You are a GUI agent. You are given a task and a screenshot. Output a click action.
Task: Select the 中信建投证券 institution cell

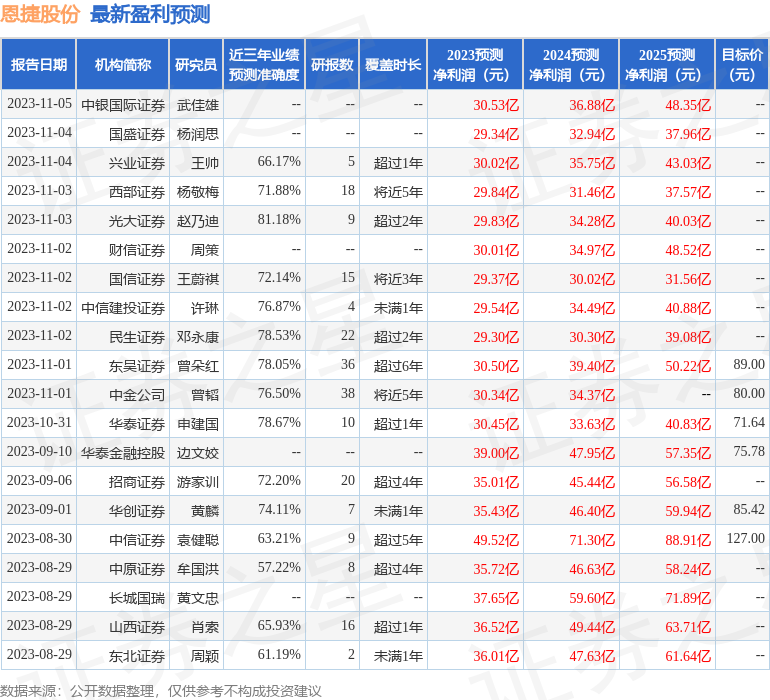tap(123, 308)
